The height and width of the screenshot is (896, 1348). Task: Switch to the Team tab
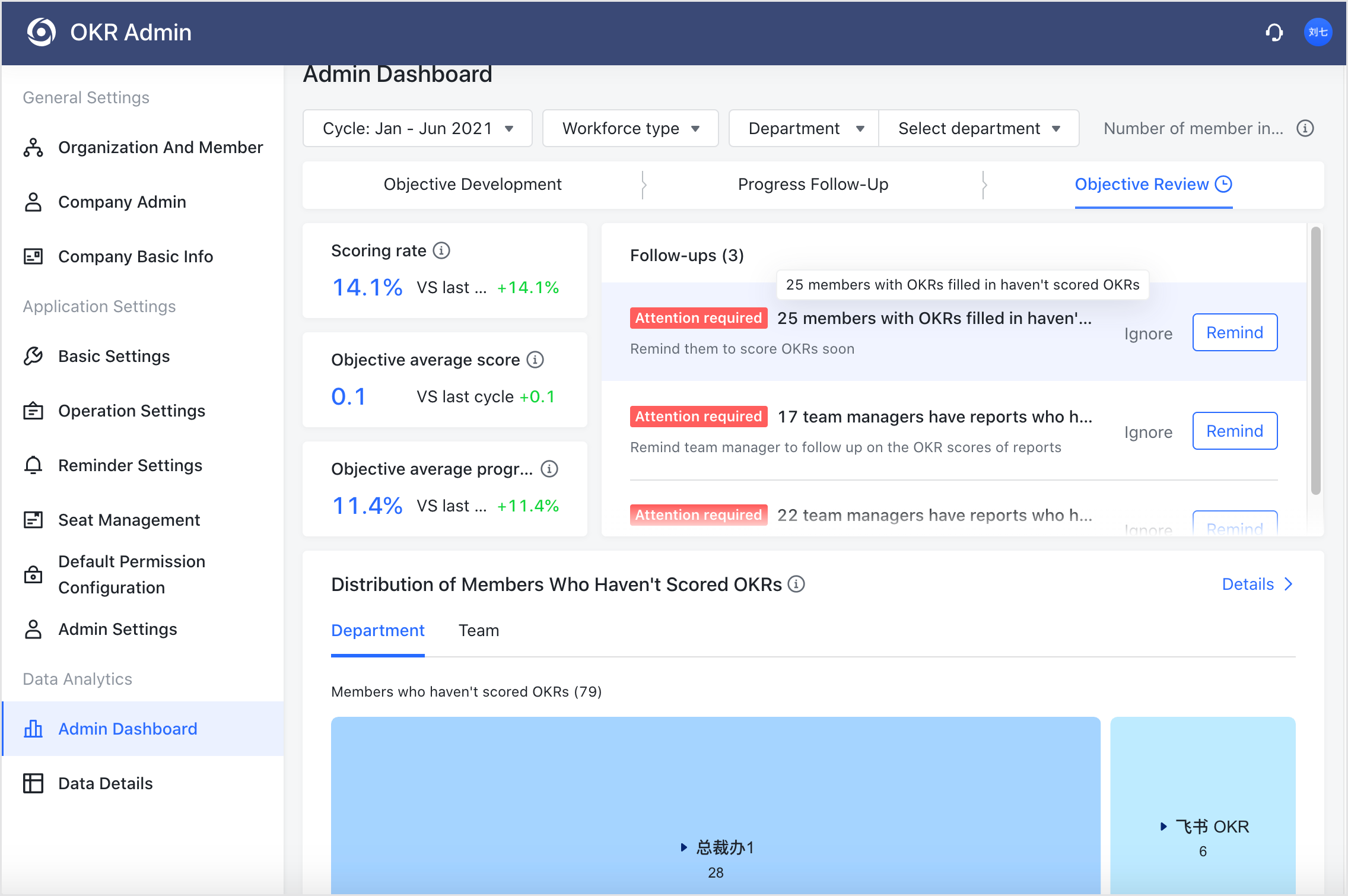(x=478, y=630)
